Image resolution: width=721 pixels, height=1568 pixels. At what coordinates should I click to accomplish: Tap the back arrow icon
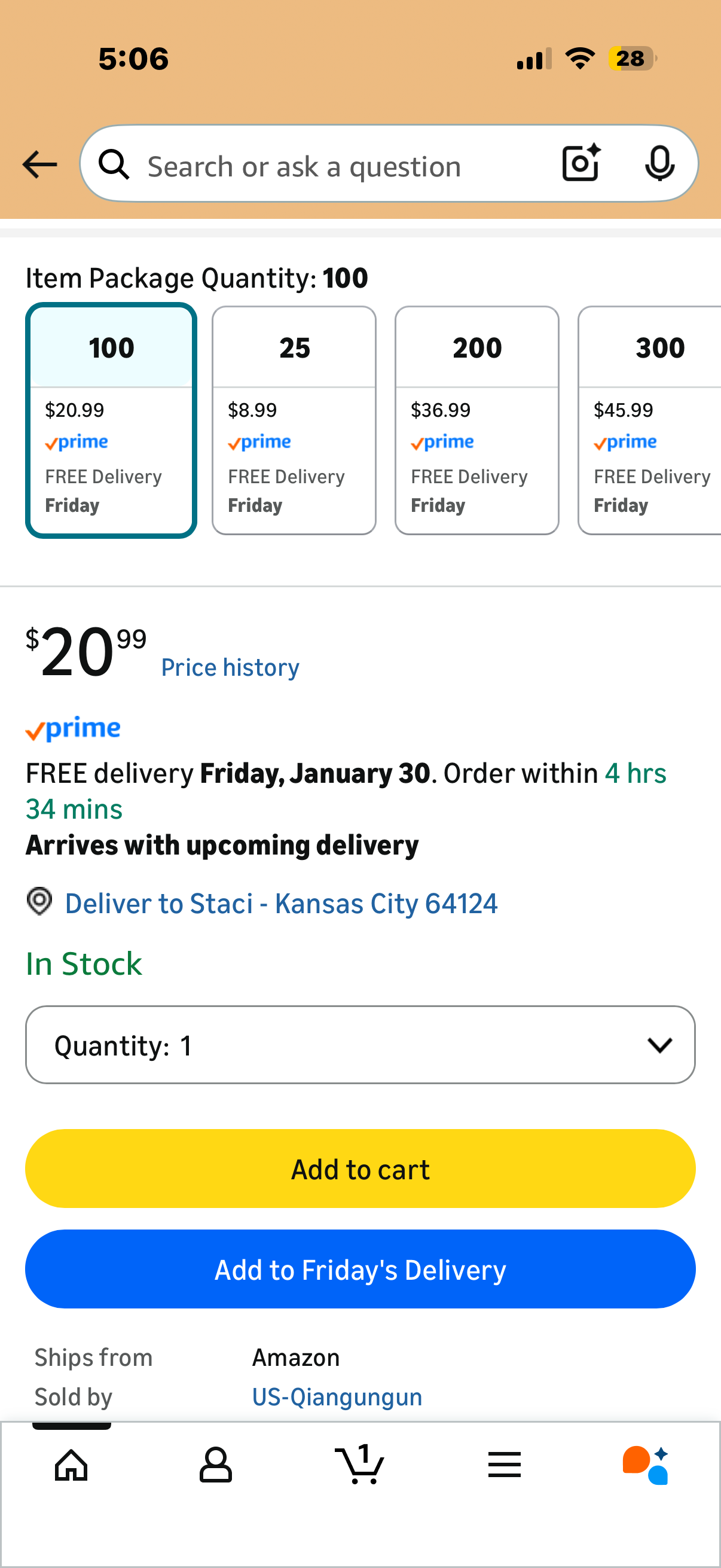39,164
